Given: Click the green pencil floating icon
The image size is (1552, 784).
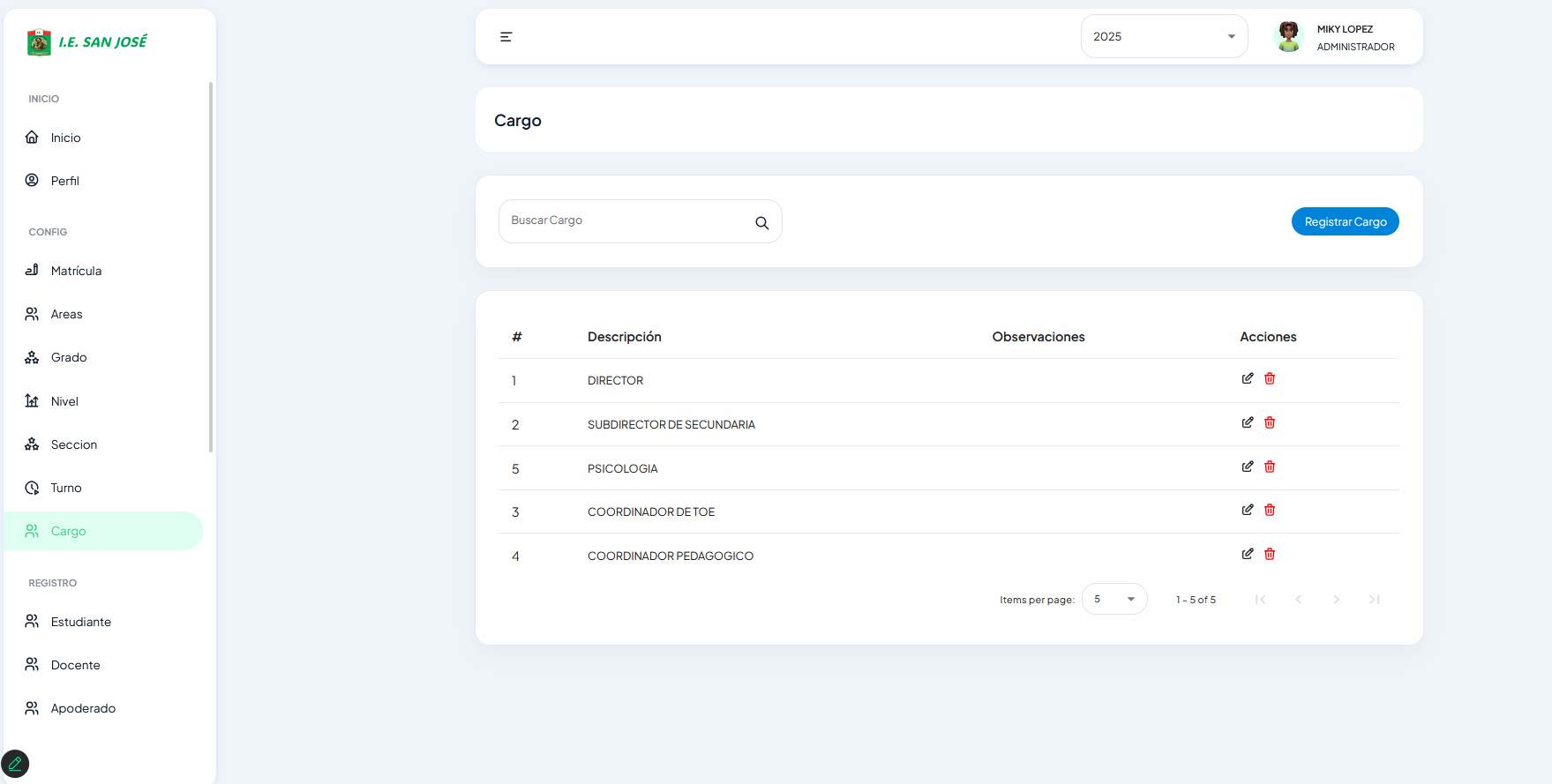Looking at the screenshot, I should [x=15, y=764].
